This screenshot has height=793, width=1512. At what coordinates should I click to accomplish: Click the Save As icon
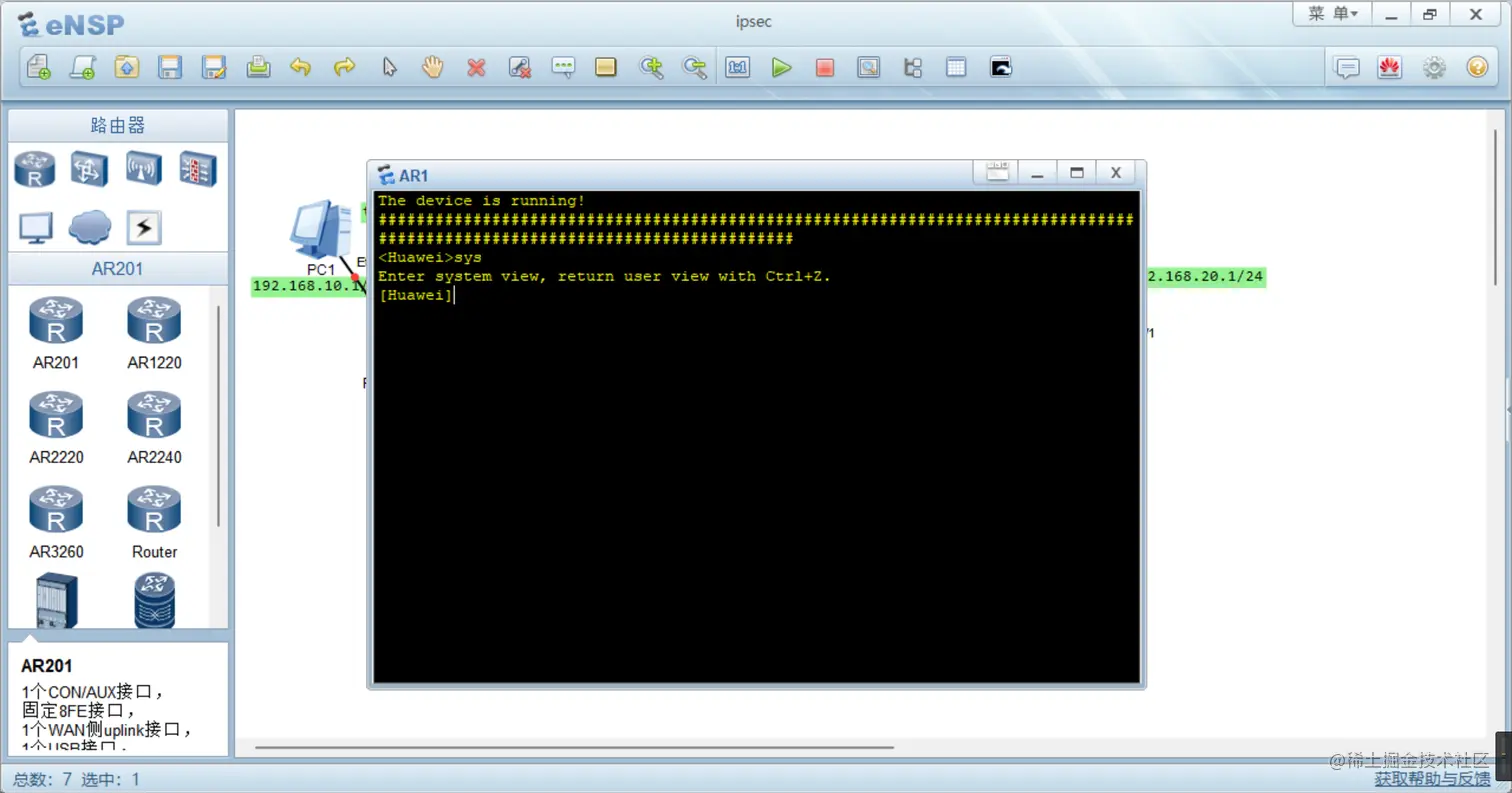tap(214, 67)
